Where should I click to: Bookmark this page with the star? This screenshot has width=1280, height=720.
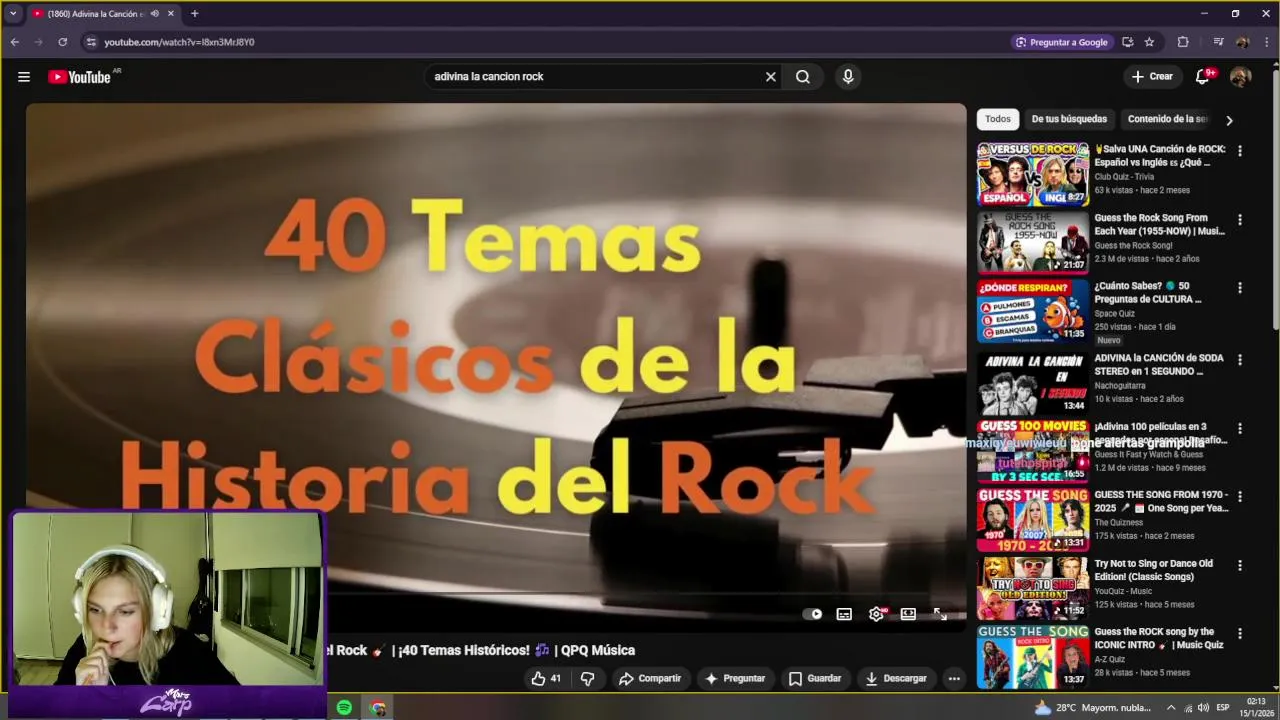[x=1149, y=42]
